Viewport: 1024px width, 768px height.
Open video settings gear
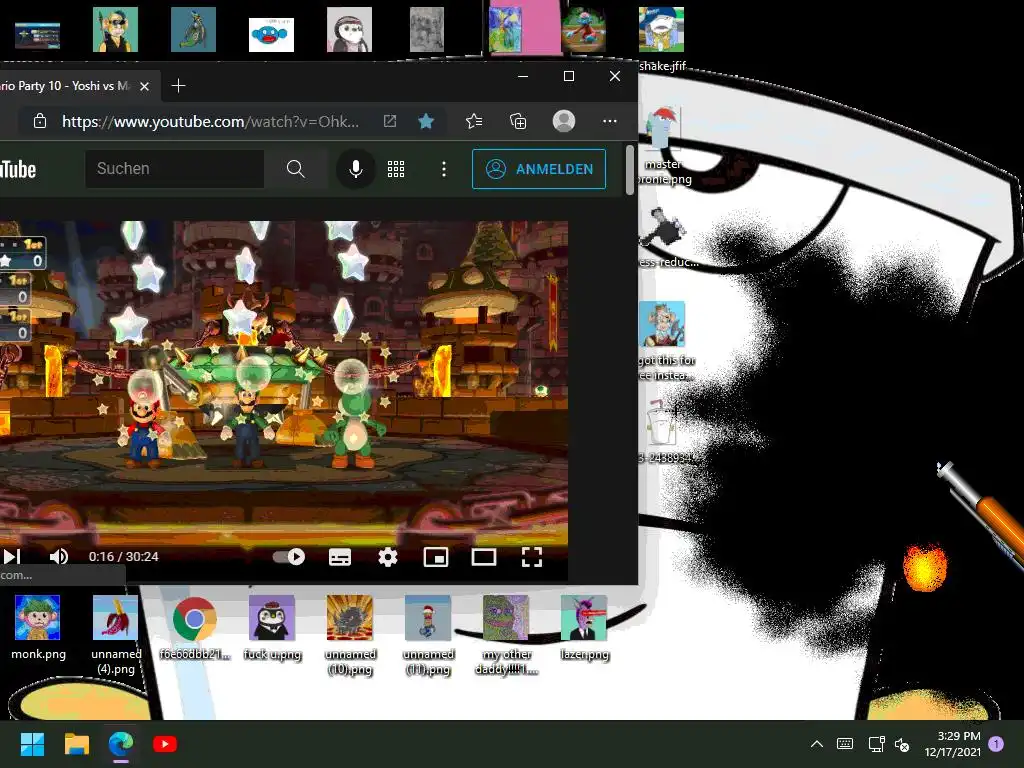tap(388, 557)
